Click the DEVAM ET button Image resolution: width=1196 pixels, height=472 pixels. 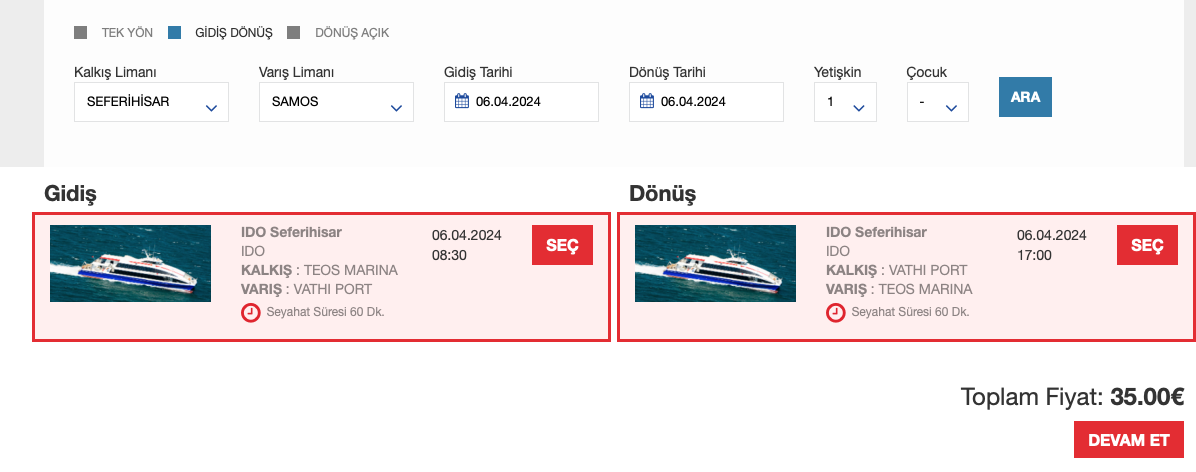pos(1128,440)
